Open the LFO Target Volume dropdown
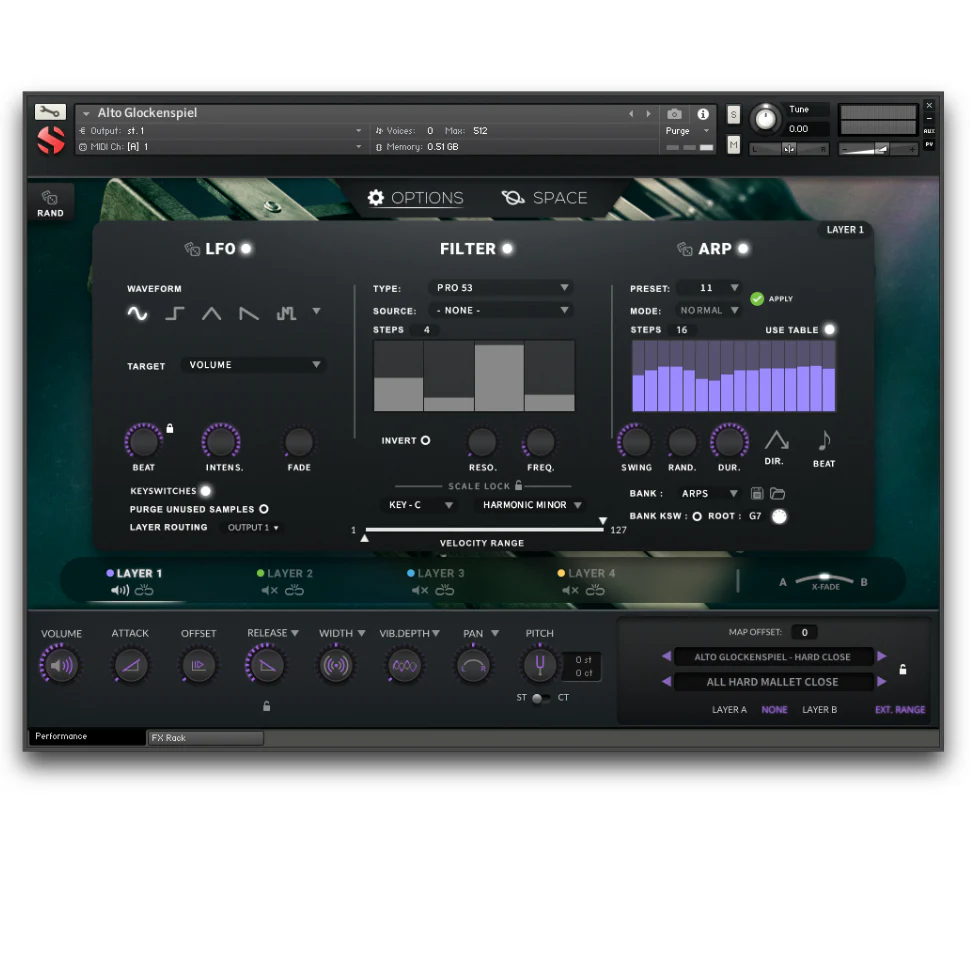The width and height of the screenshot is (970, 970). pyautogui.click(x=253, y=365)
